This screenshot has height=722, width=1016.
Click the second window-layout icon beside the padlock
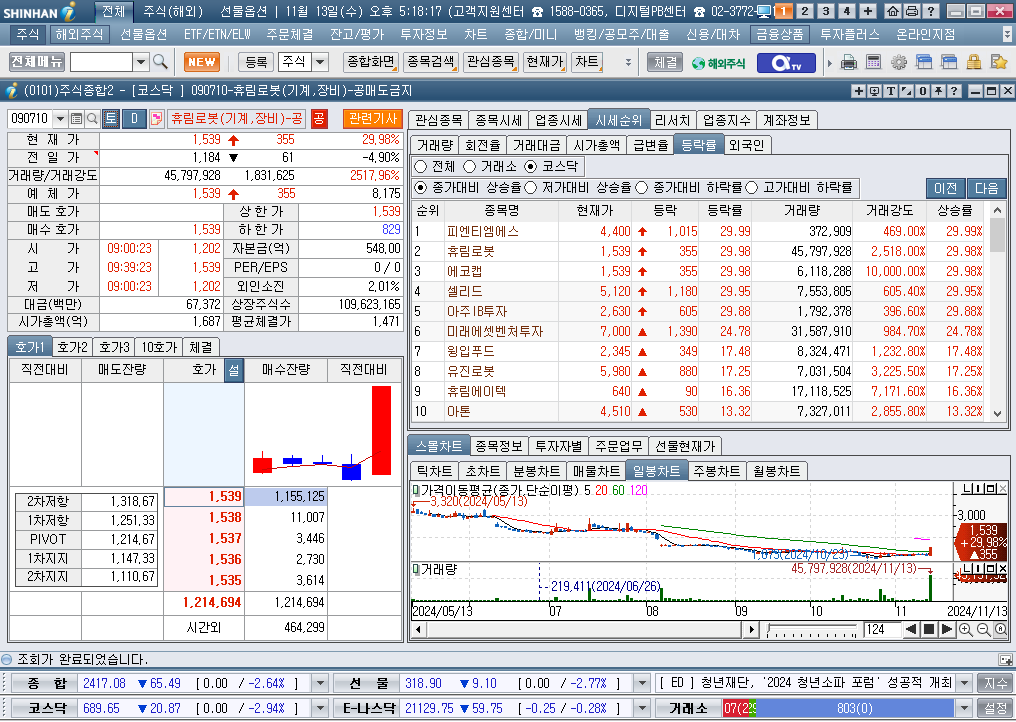click(949, 63)
